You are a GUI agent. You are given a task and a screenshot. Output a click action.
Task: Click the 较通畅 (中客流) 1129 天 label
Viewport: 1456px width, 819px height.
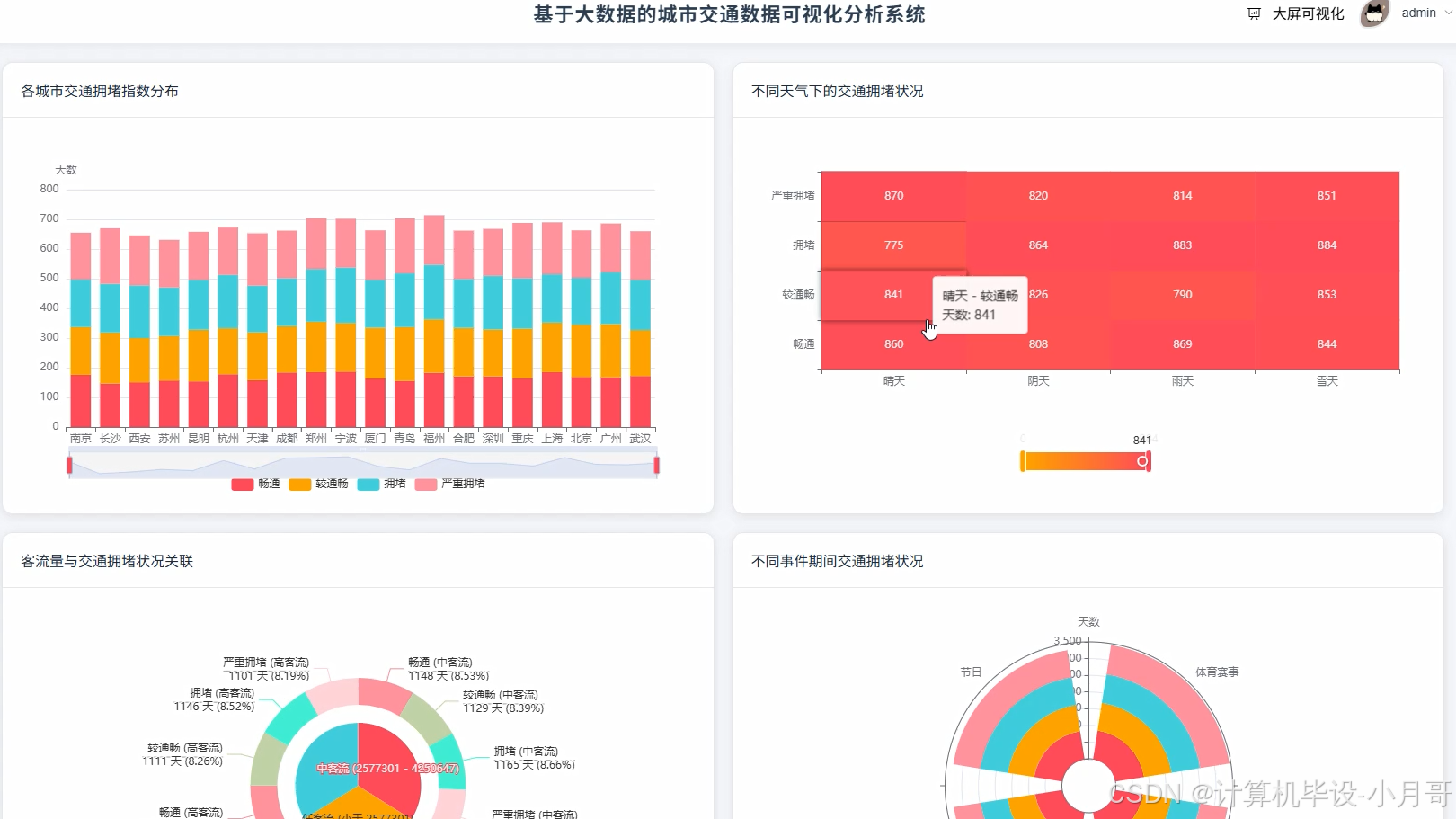[x=503, y=701]
